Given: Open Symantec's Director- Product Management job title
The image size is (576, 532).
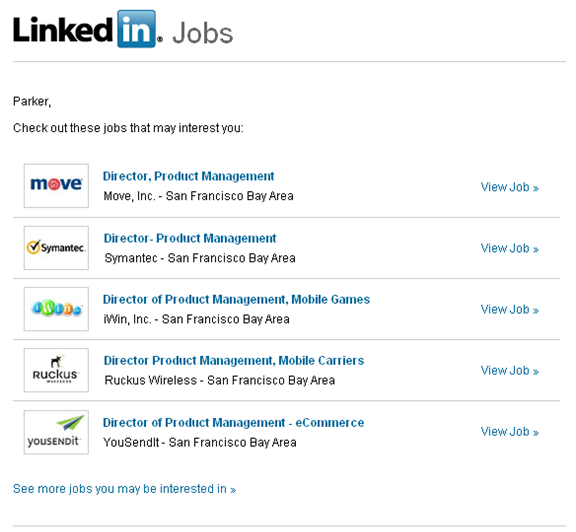Looking at the screenshot, I should 190,238.
